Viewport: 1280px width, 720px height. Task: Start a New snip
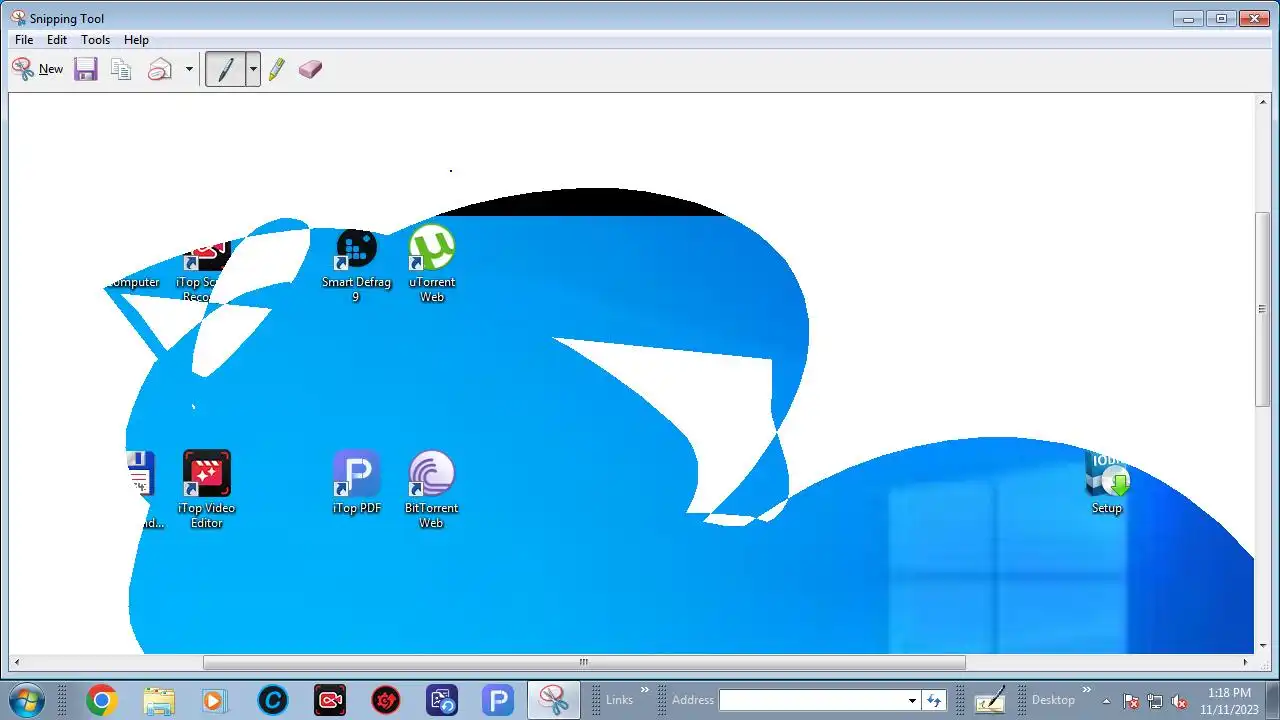38,69
